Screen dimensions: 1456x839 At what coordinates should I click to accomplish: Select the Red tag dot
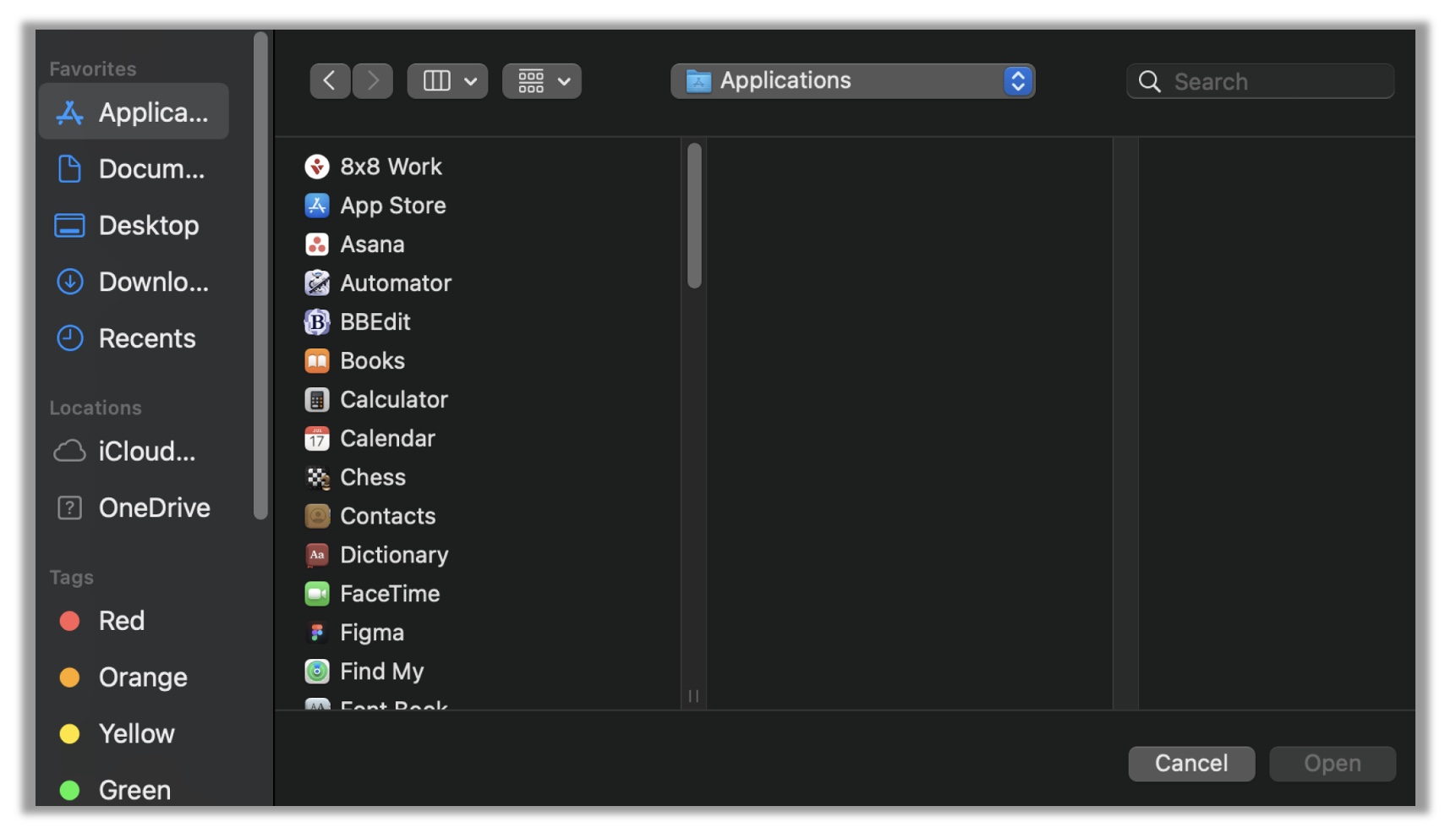(69, 622)
